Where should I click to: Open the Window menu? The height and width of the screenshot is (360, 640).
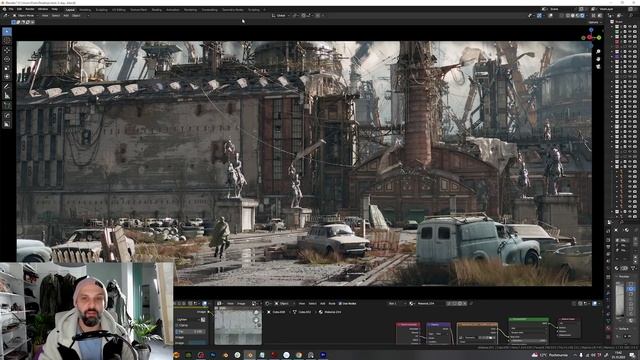pyautogui.click(x=43, y=9)
